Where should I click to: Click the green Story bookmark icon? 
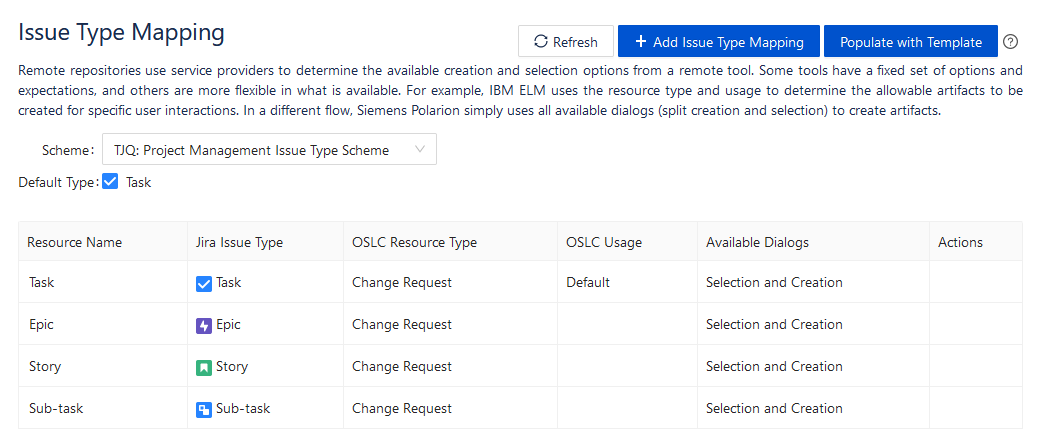204,368
